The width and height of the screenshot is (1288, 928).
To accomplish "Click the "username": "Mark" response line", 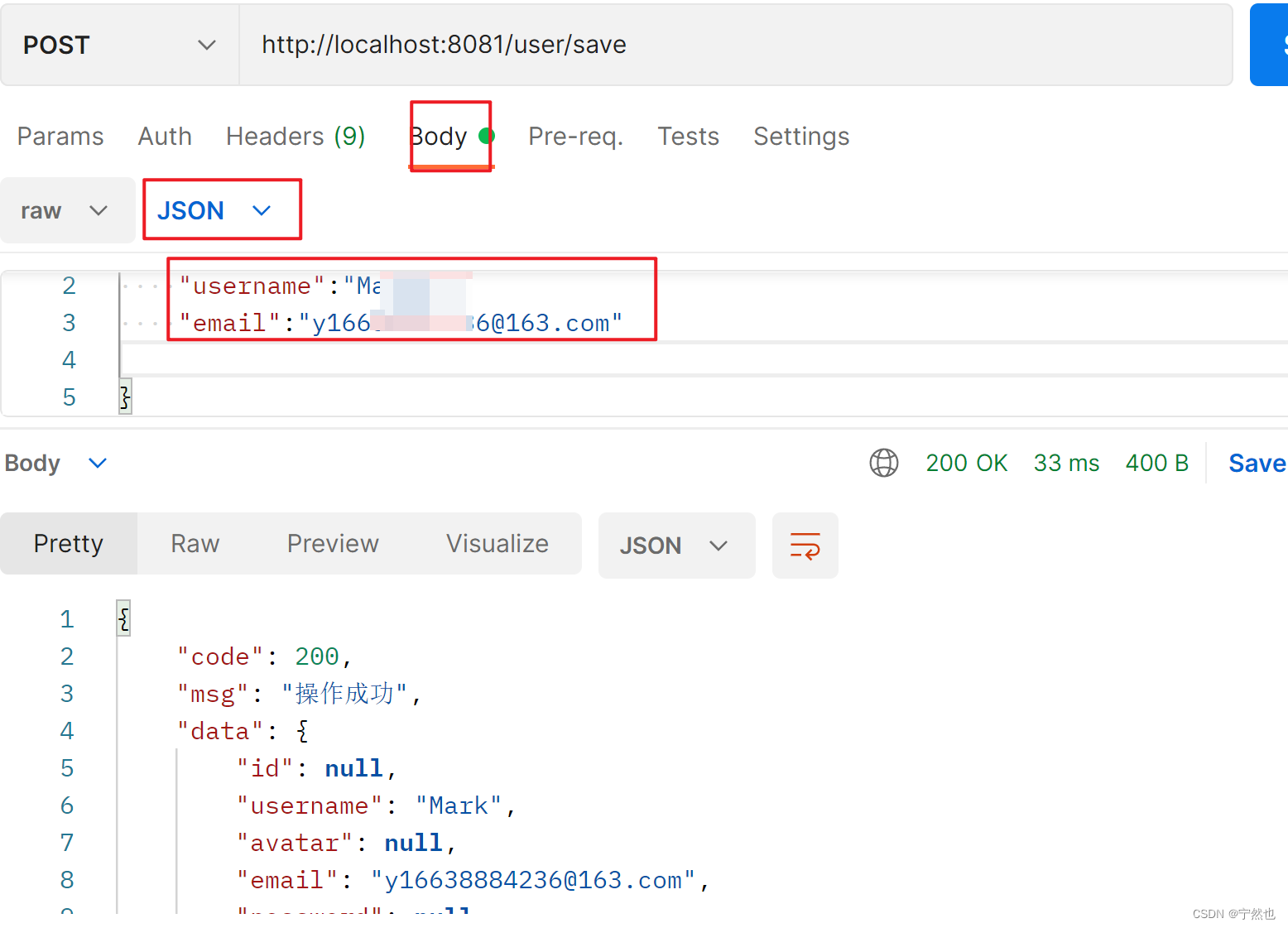I will click(x=377, y=805).
